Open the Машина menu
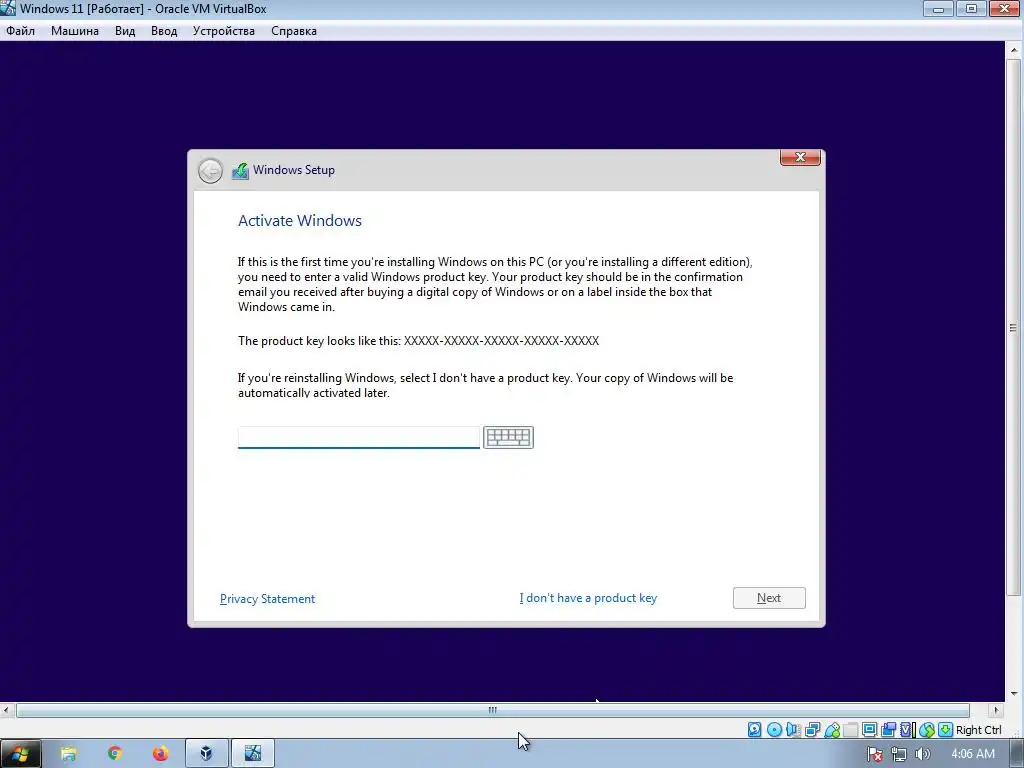The height and width of the screenshot is (768, 1024). pyautogui.click(x=74, y=31)
